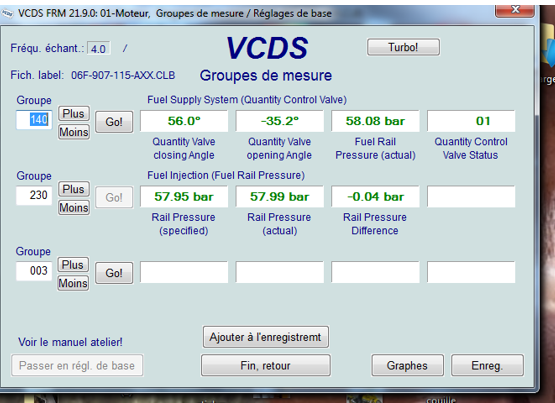Image resolution: width=555 pixels, height=403 pixels.
Task: Click the group 003 number field
Action: (34, 271)
